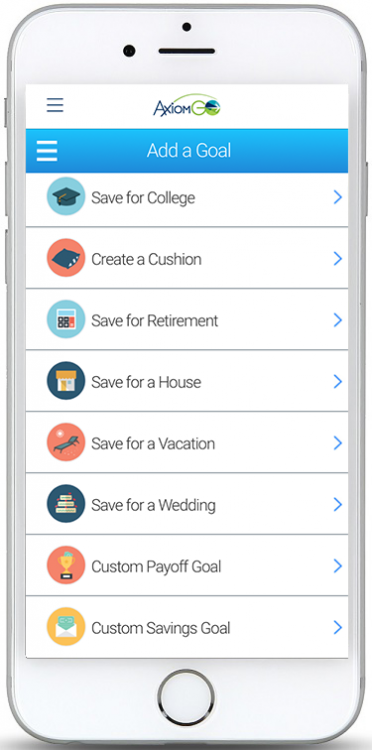Expand Create a Cushion chevron arrow
Screen dimensions: 372x750
338,259
